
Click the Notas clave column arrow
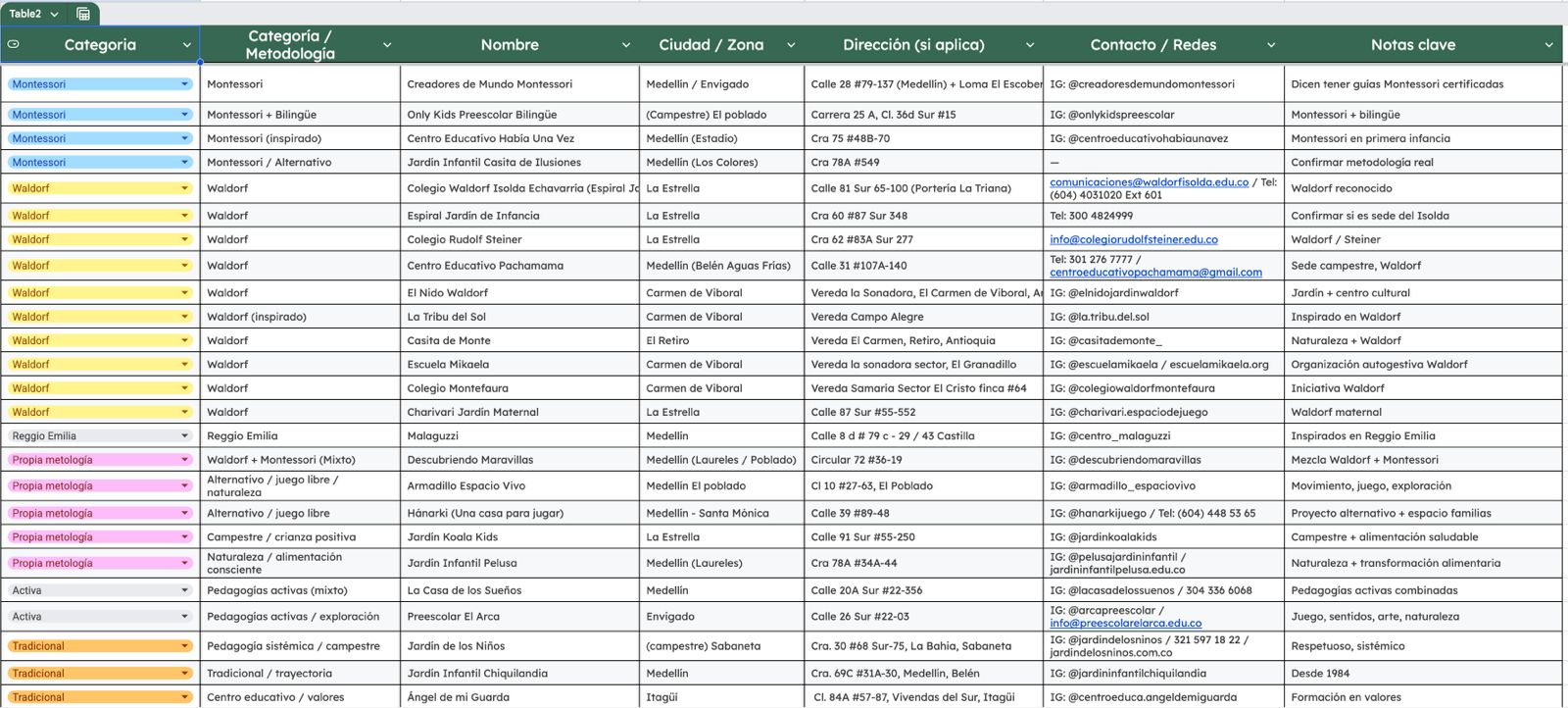tap(1548, 45)
